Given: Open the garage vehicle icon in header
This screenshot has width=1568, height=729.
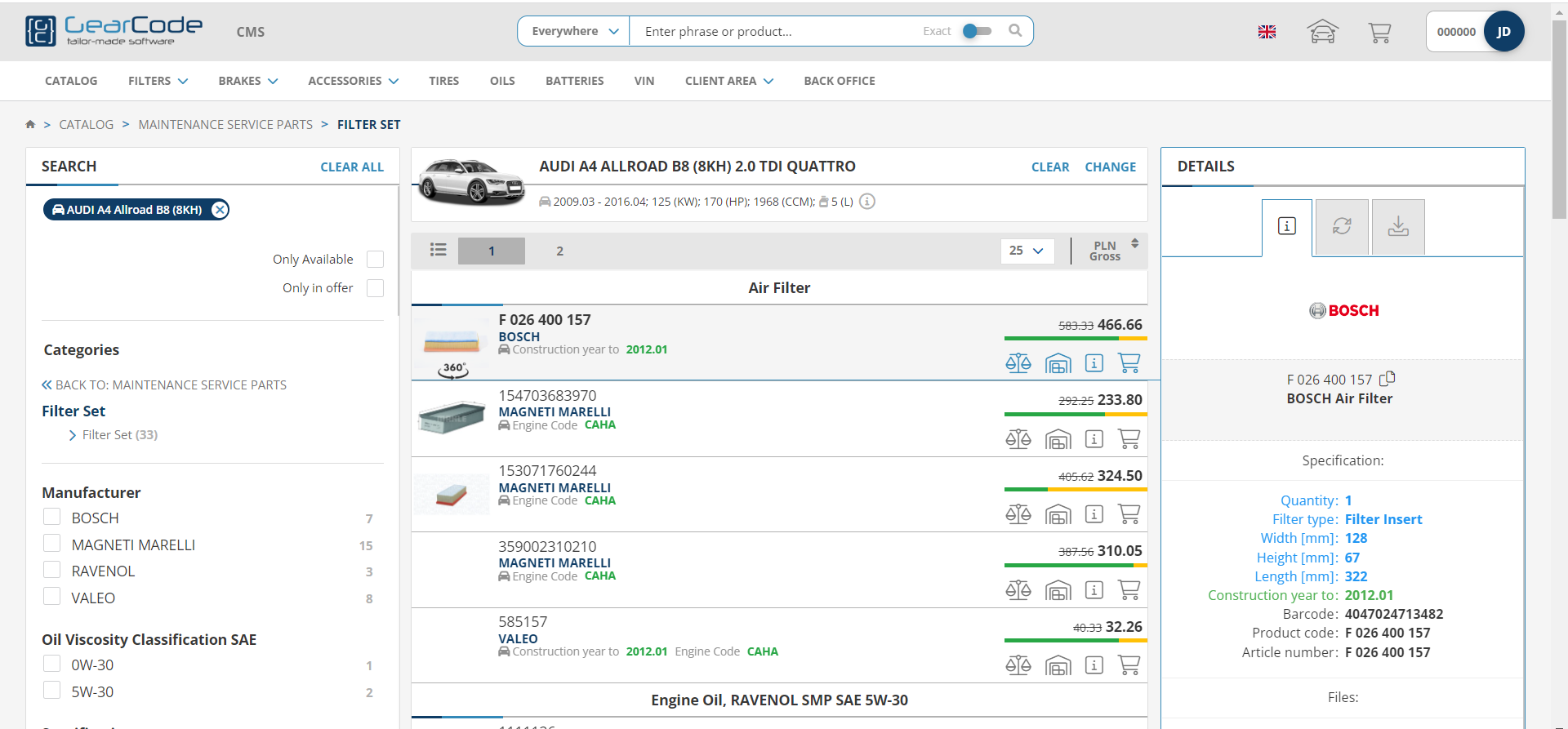Looking at the screenshot, I should 1322,32.
